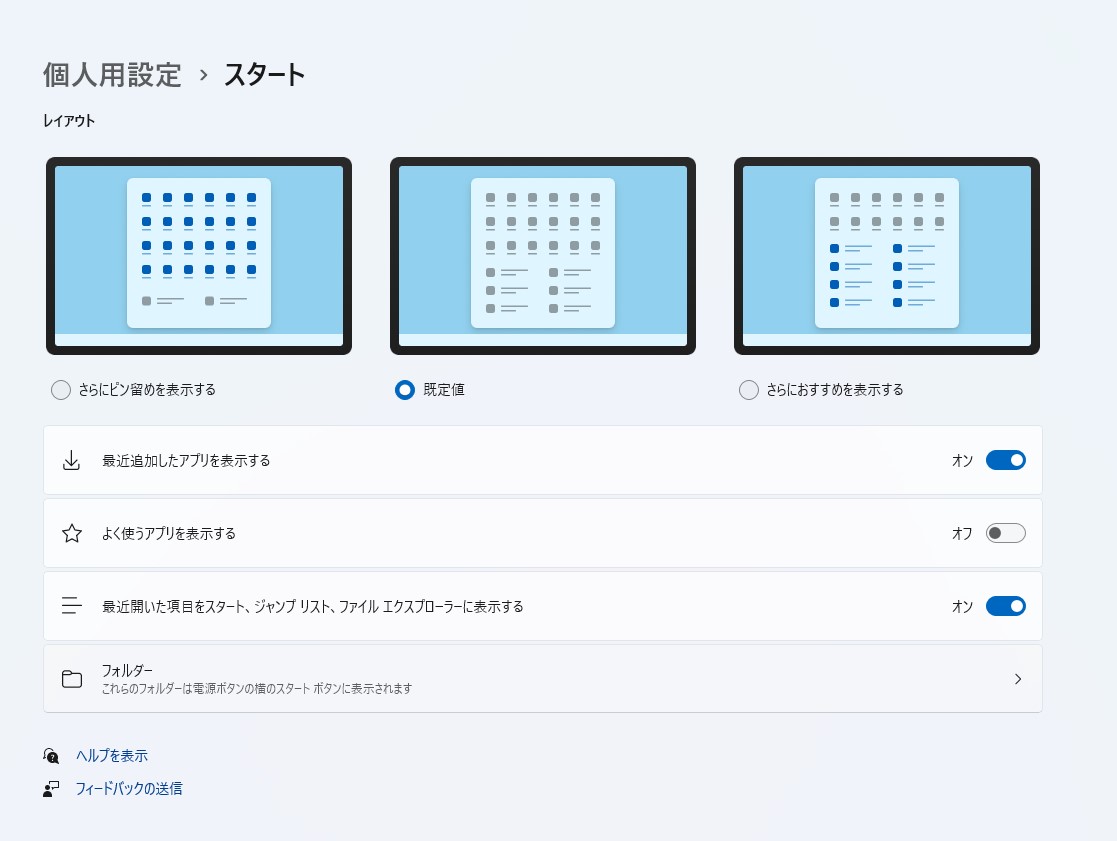Viewport: 1117px width, 841px height.
Task: Open 個人用設定 from the breadcrumb
Action: 111,74
